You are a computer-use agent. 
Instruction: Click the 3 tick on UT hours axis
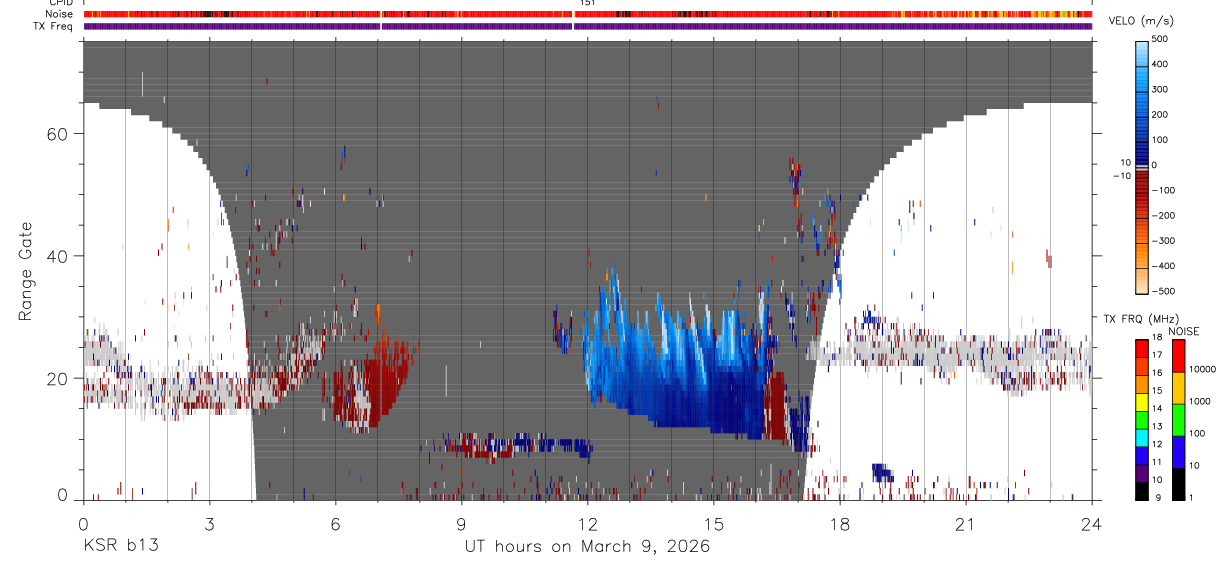(209, 524)
